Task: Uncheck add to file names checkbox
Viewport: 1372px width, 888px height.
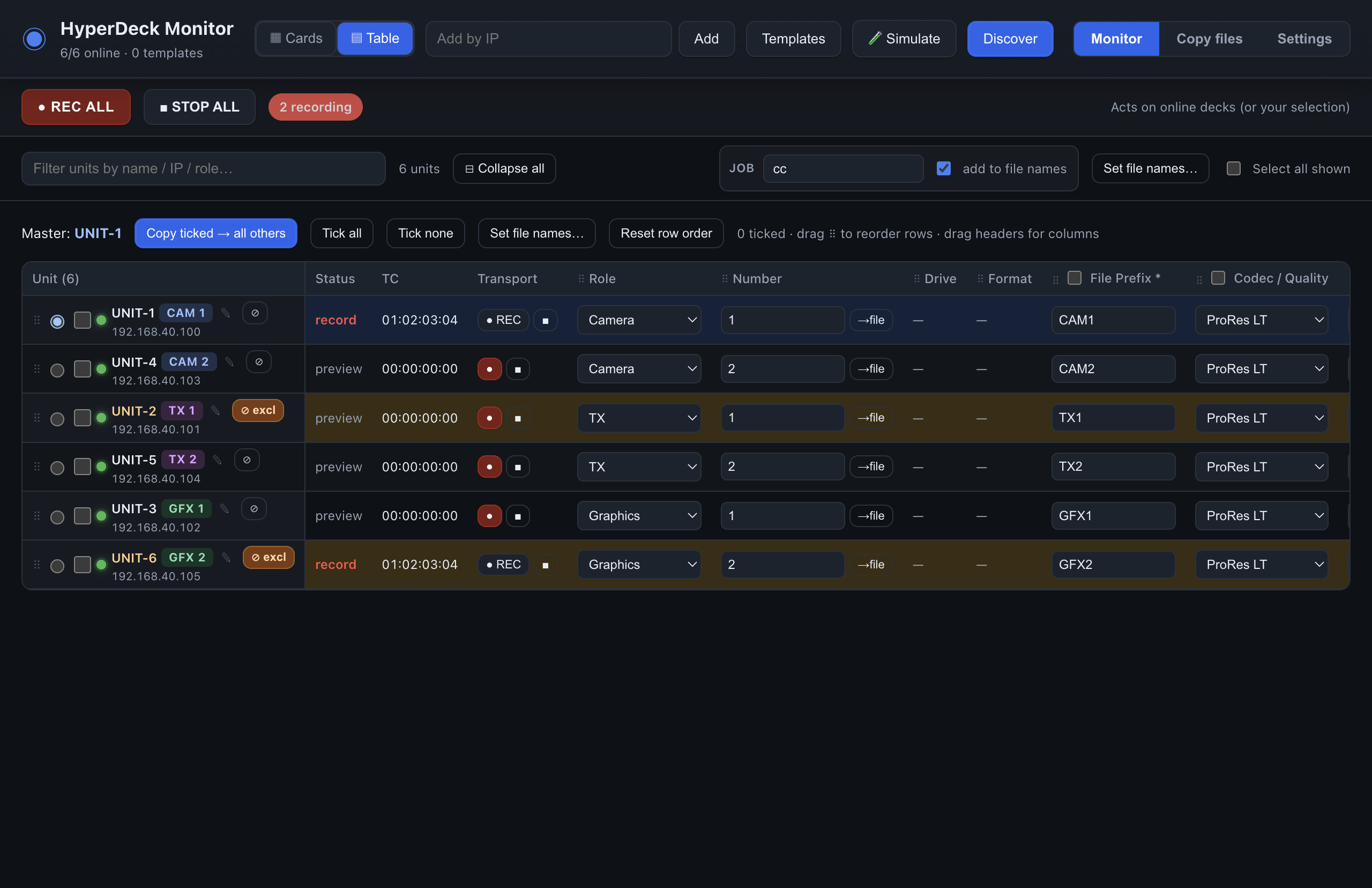Action: (943, 168)
